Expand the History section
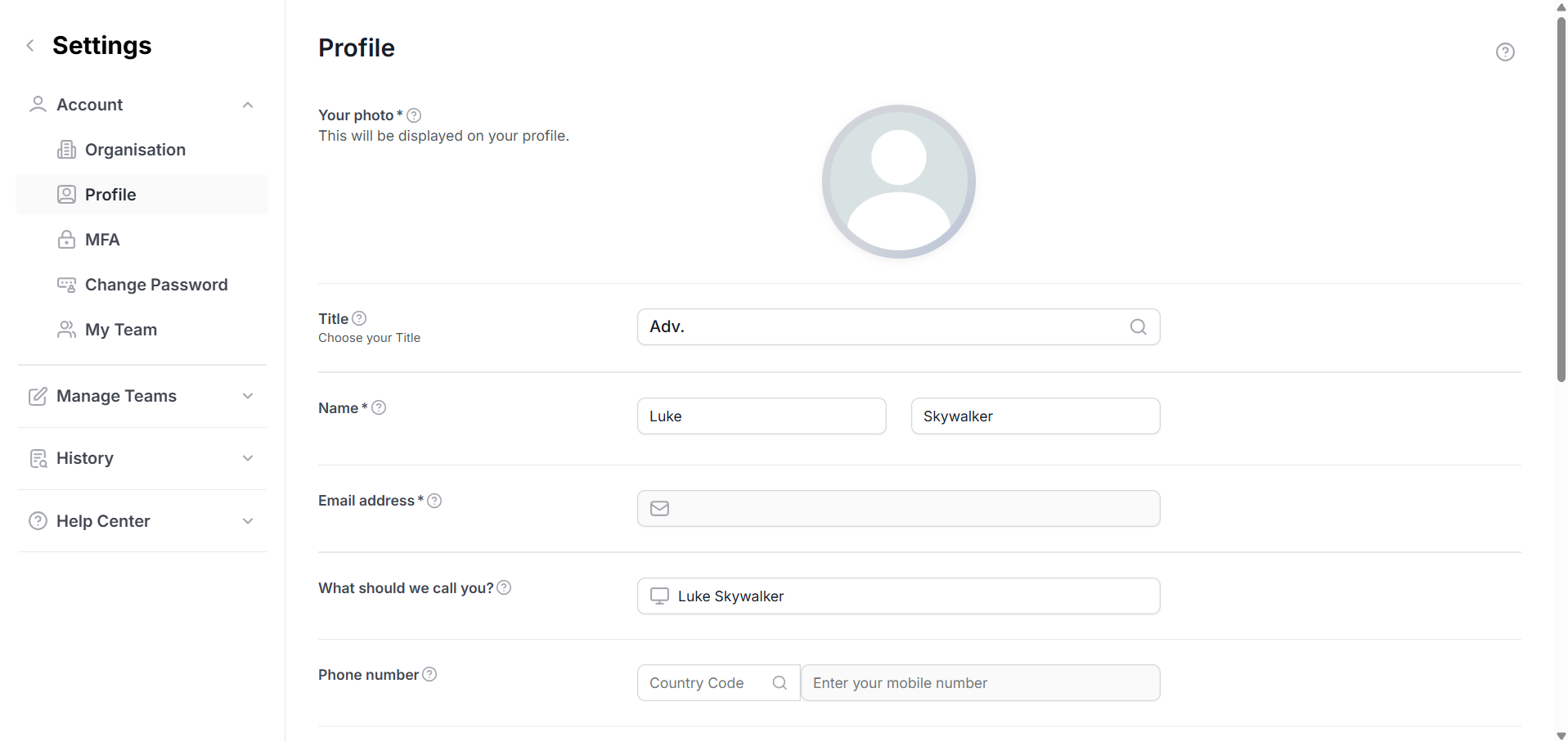Image resolution: width=1568 pixels, height=742 pixels. click(x=248, y=458)
